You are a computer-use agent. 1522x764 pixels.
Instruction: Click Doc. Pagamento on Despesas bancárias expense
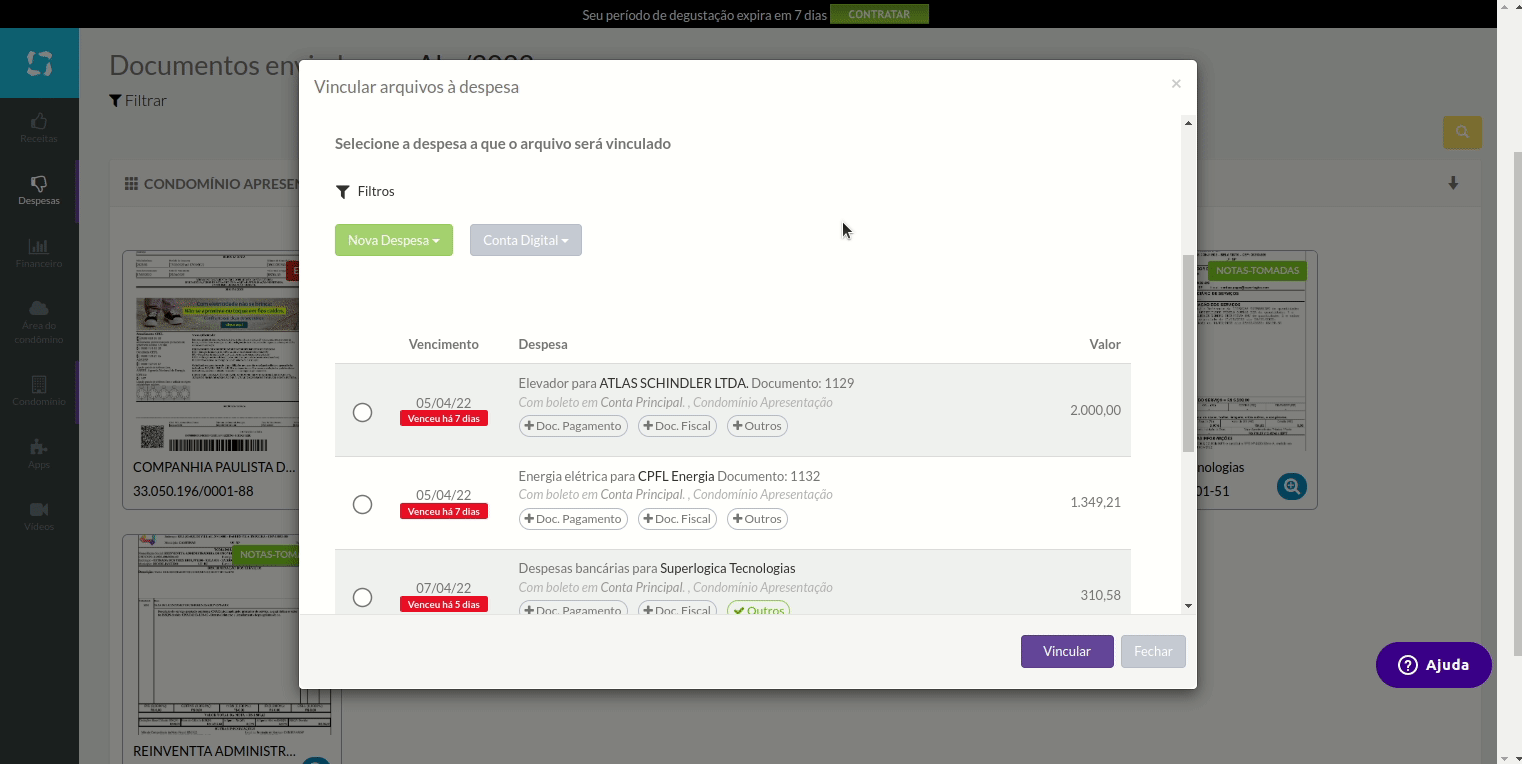coord(573,609)
